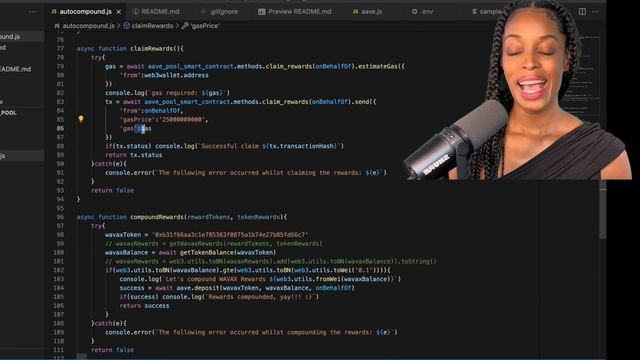The width and height of the screenshot is (640, 360).
Task: Click the preview icon on Preview README.md tab
Action: (262, 12)
